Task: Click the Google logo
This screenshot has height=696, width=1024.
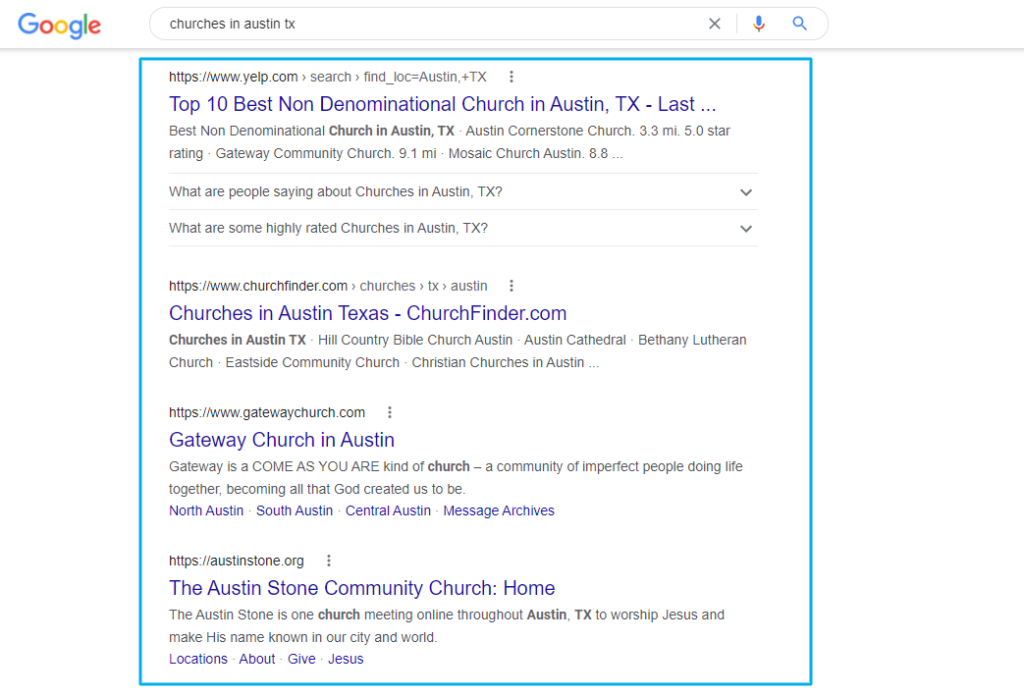Action: [x=59, y=25]
